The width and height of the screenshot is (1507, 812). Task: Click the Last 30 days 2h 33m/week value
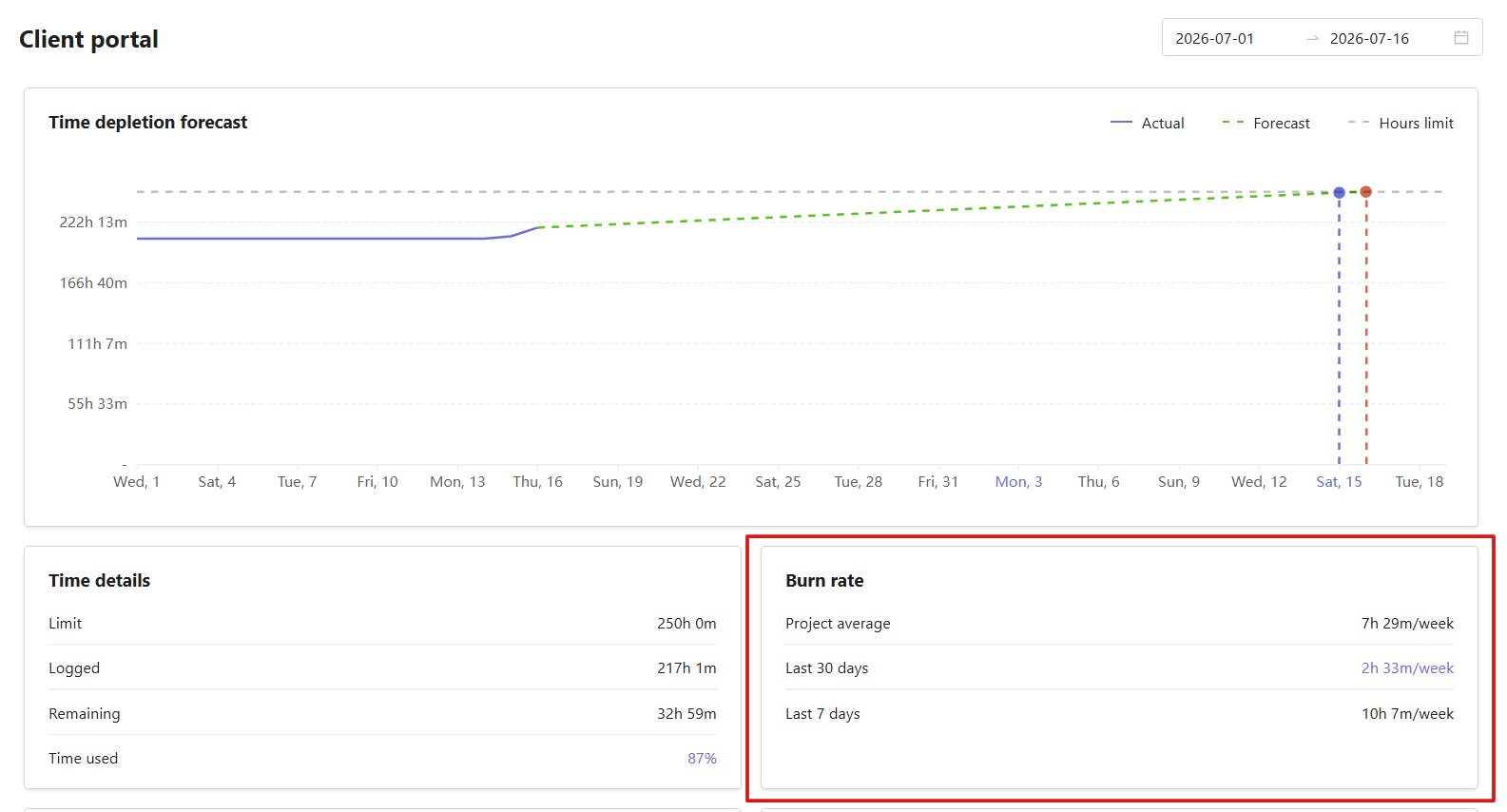[1407, 668]
